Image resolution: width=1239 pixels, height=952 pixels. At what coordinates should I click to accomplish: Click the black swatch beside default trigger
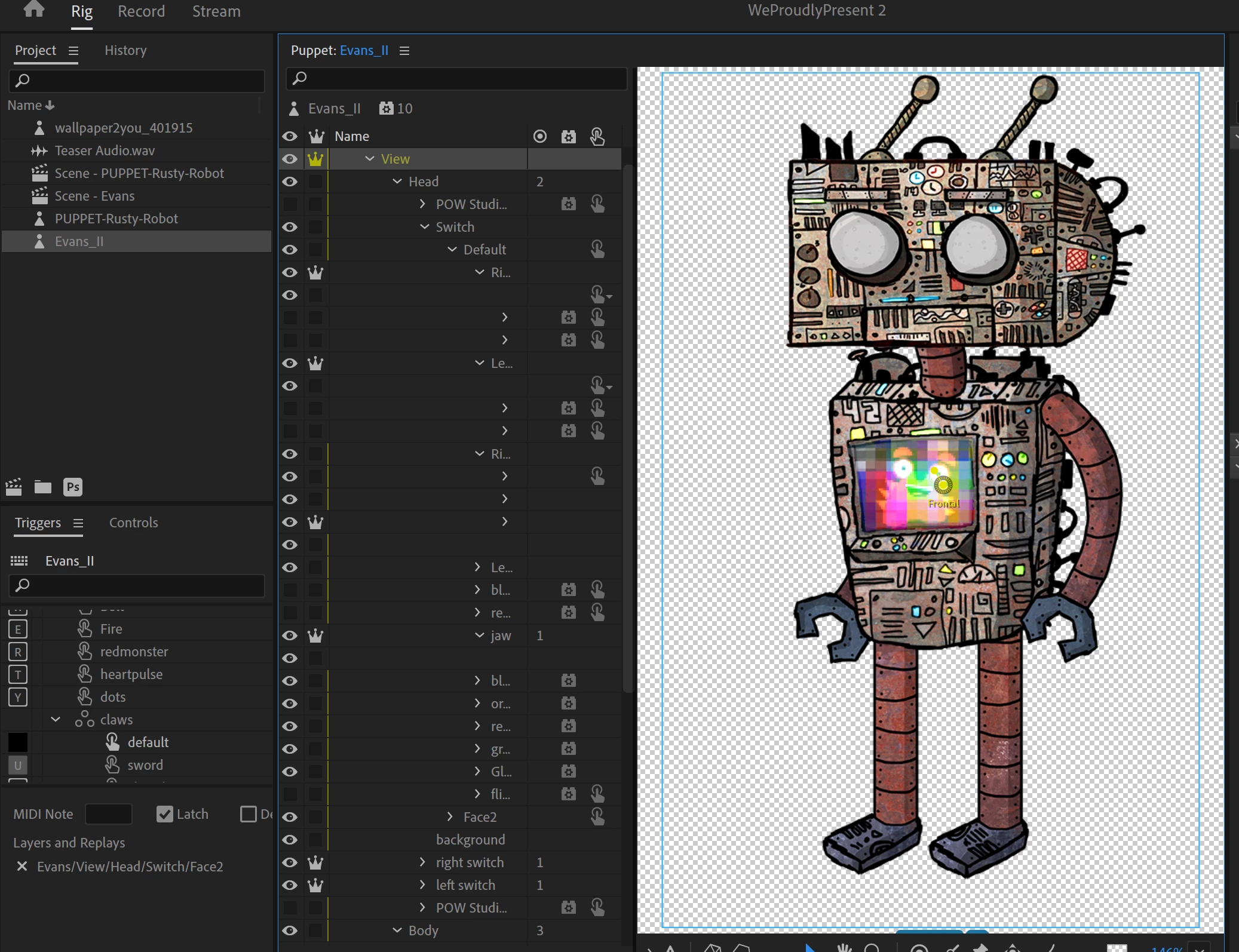(x=18, y=742)
